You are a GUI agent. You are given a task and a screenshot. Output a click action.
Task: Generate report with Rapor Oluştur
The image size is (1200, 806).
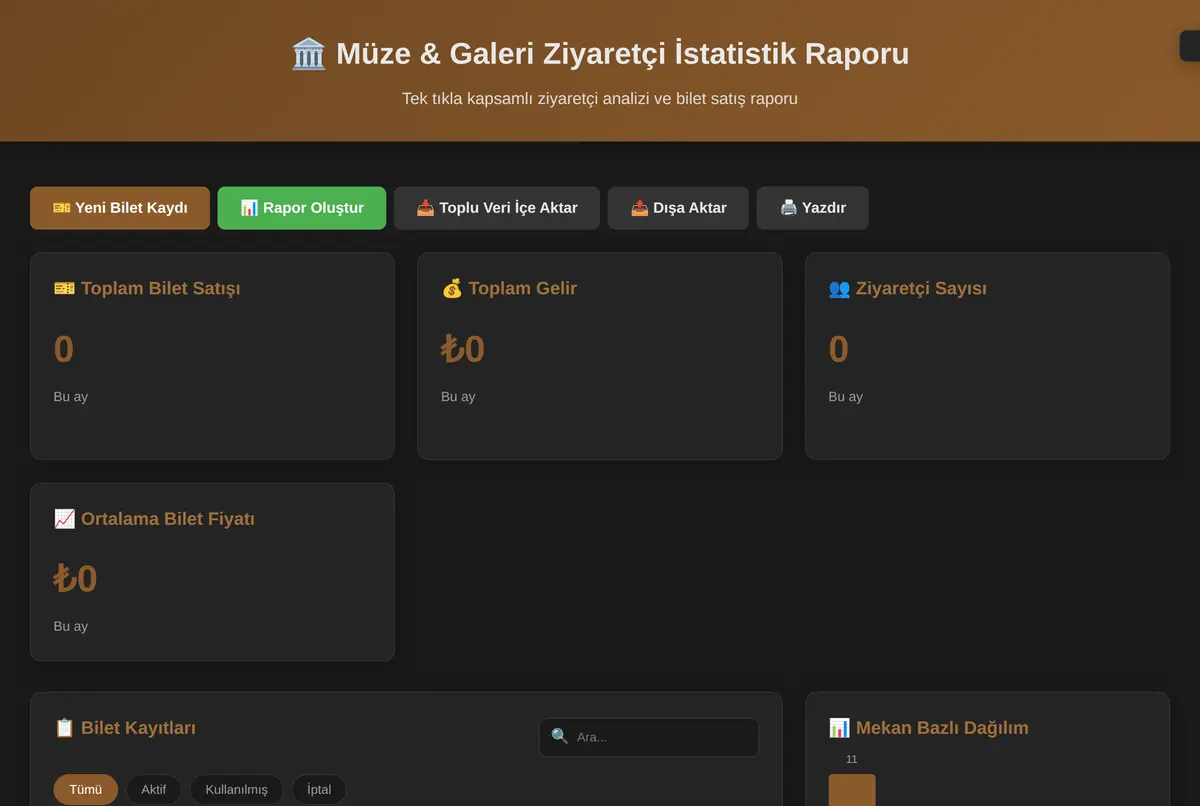[302, 208]
